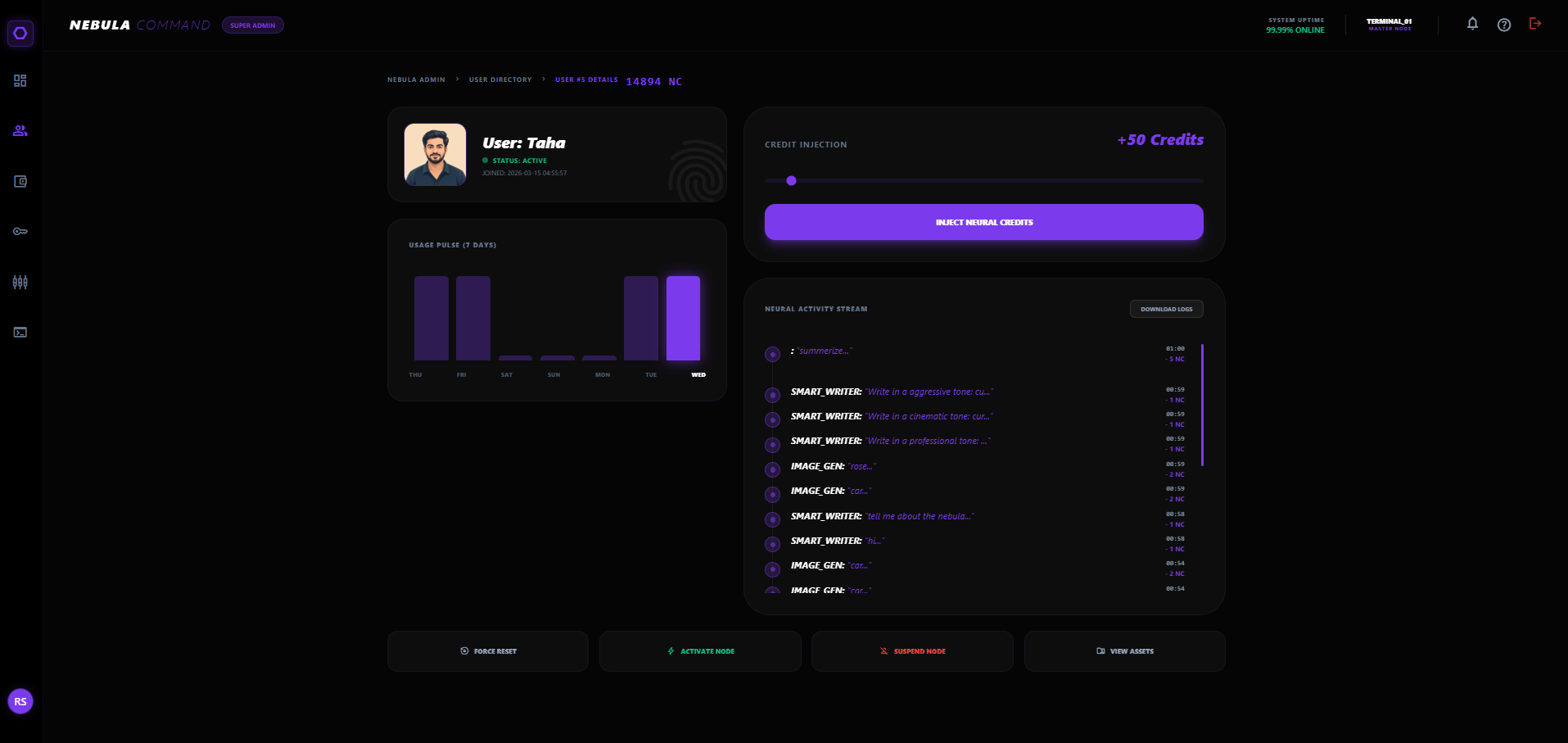Click the Nebula hexagon logo icon

(x=20, y=34)
